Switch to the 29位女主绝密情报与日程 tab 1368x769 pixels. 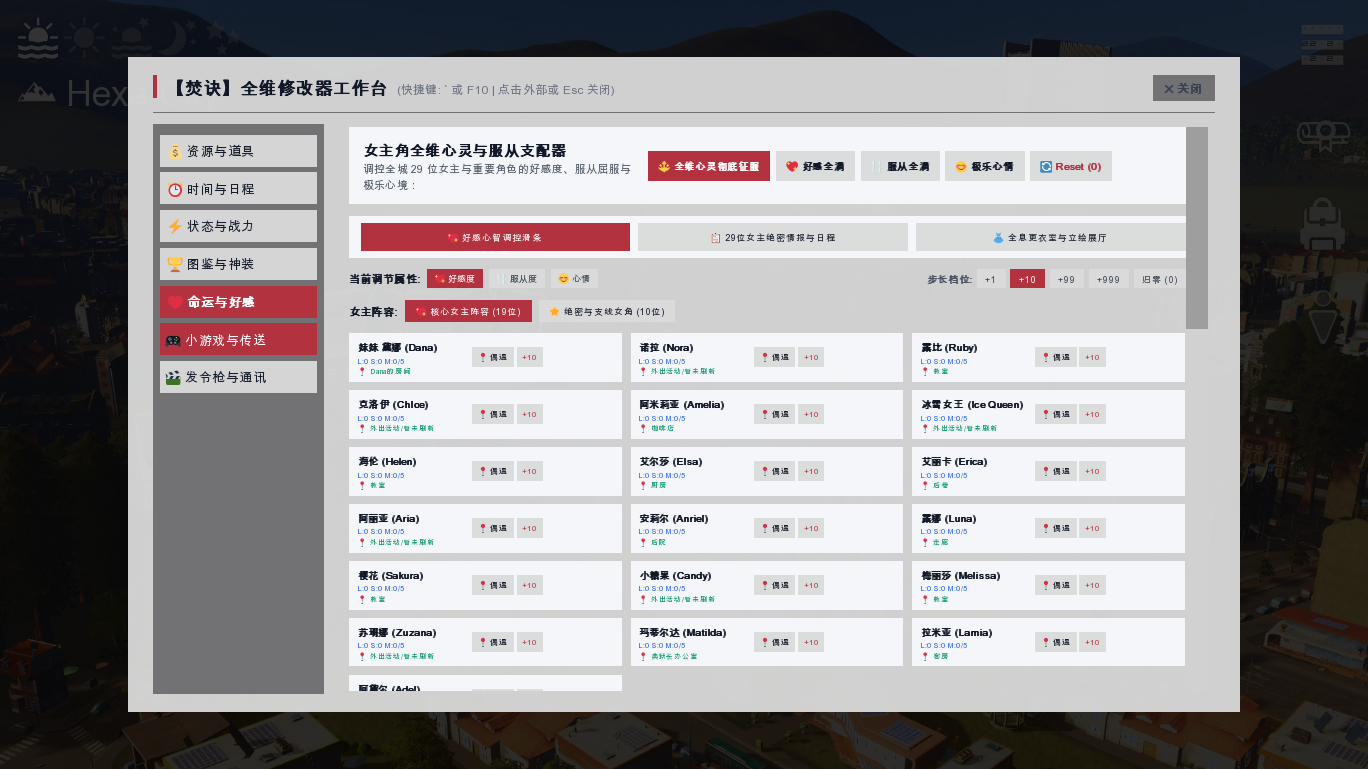pos(772,238)
